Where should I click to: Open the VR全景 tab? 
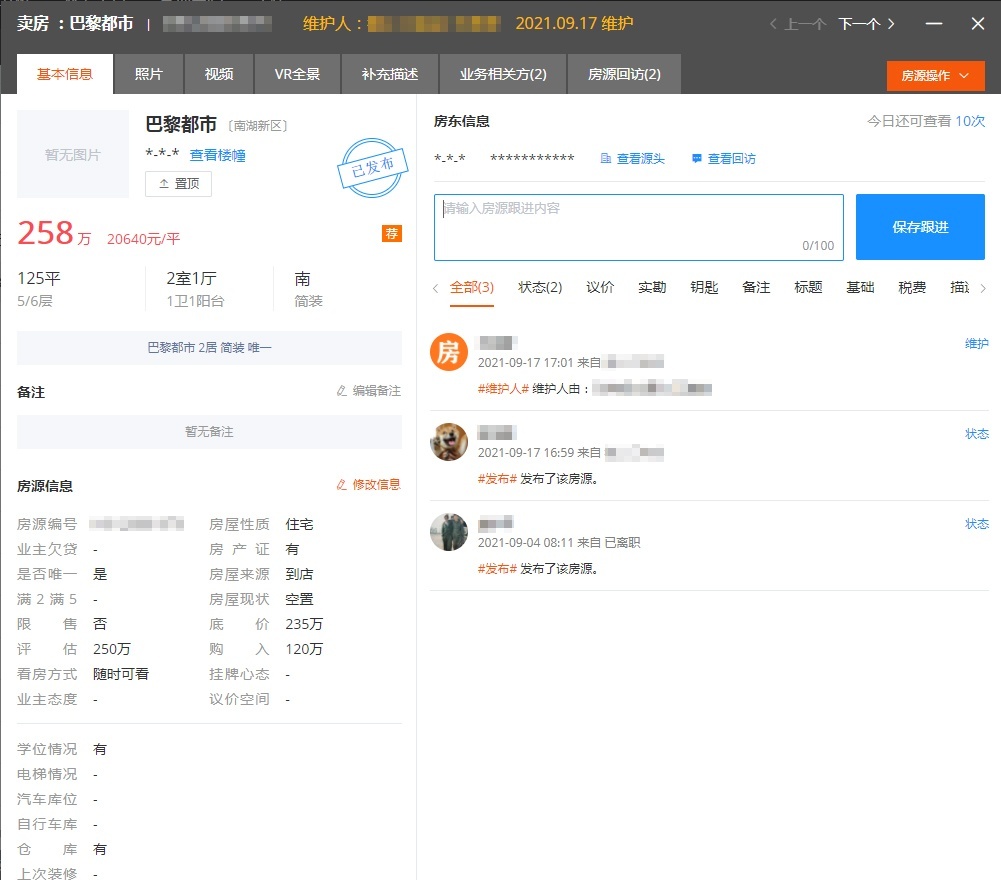[297, 74]
